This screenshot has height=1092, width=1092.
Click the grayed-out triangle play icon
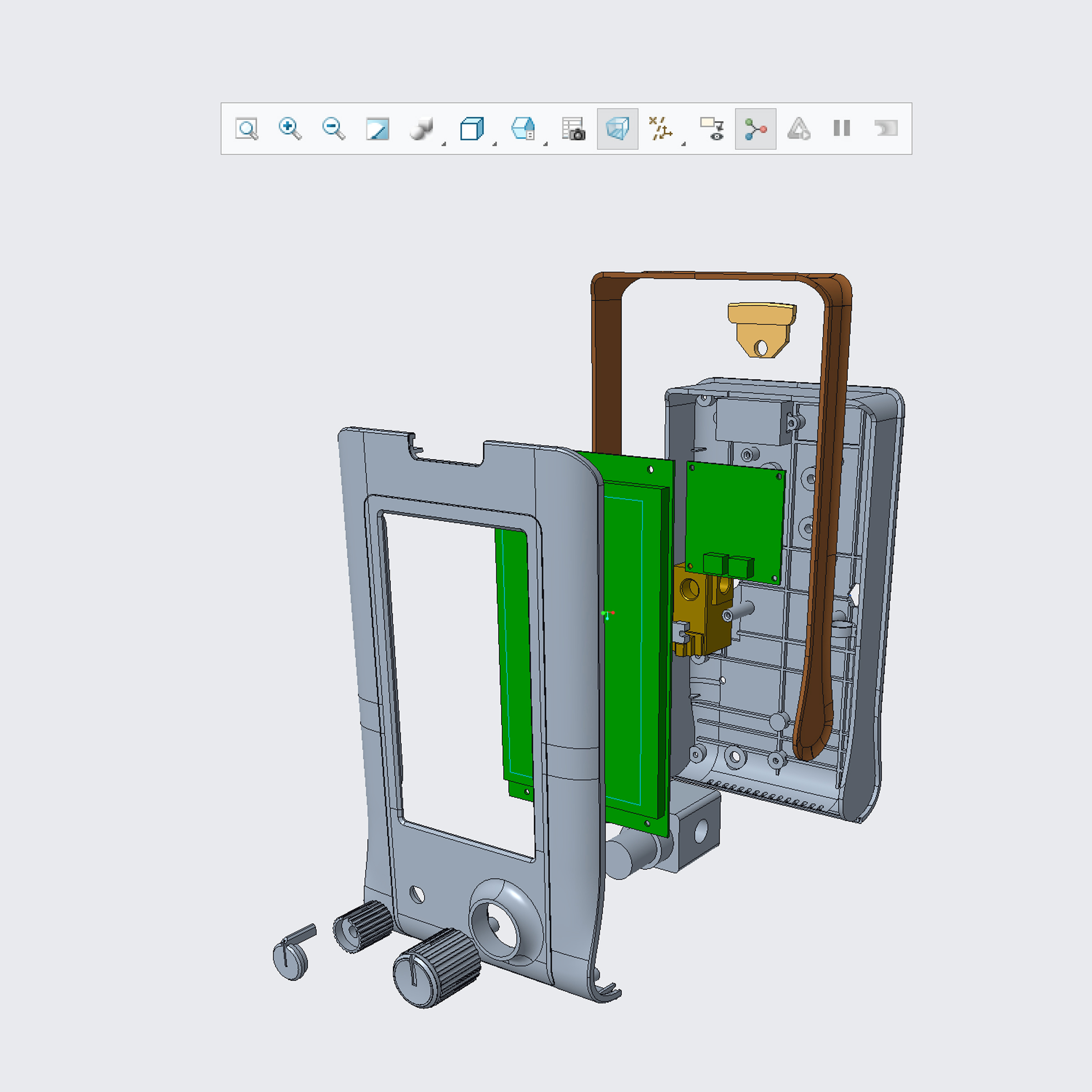pos(799,129)
